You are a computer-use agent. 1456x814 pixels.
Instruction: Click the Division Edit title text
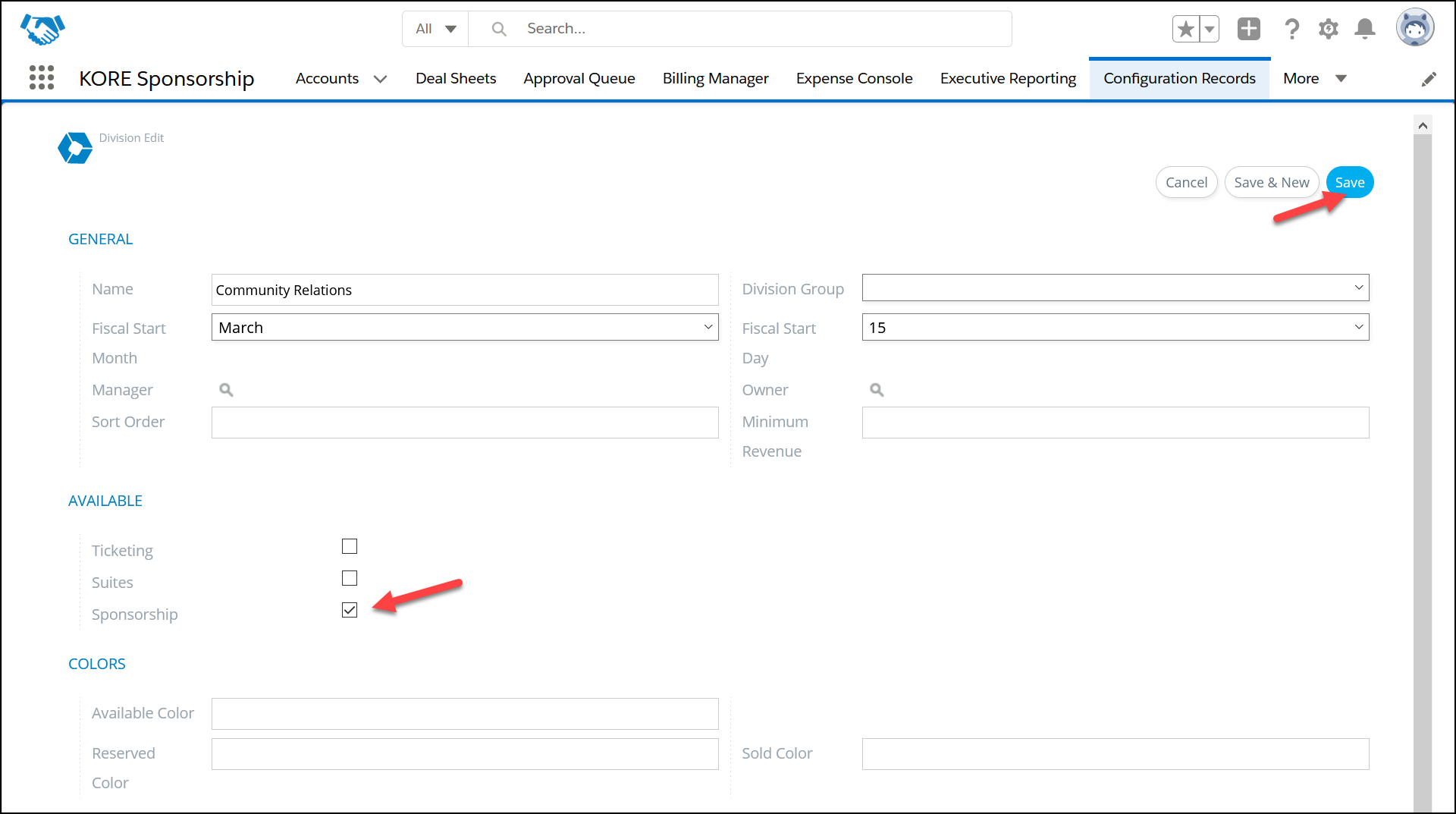coord(131,138)
